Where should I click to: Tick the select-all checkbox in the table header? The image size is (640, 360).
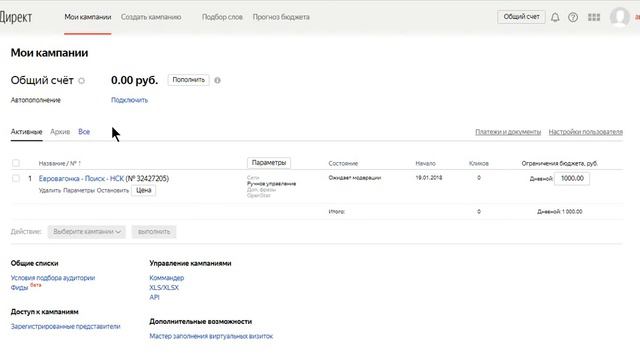coord(16,163)
